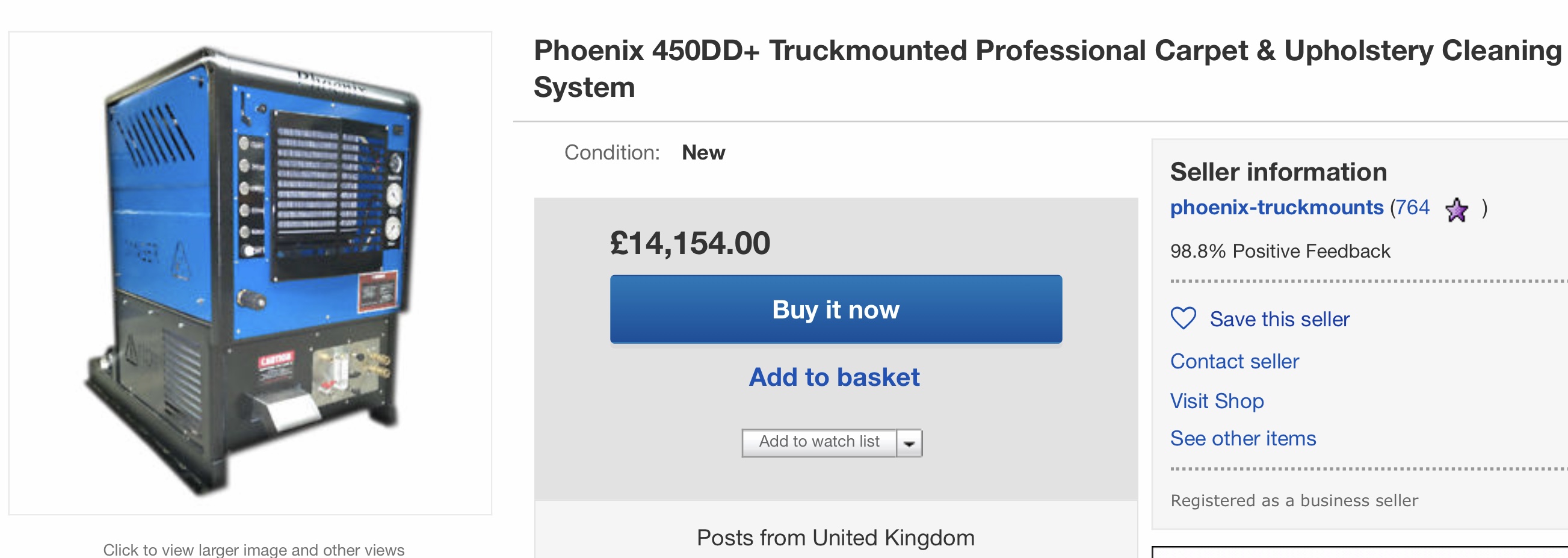Click the heart icon beside Save this seller
The height and width of the screenshot is (558, 1568).
point(1184,318)
